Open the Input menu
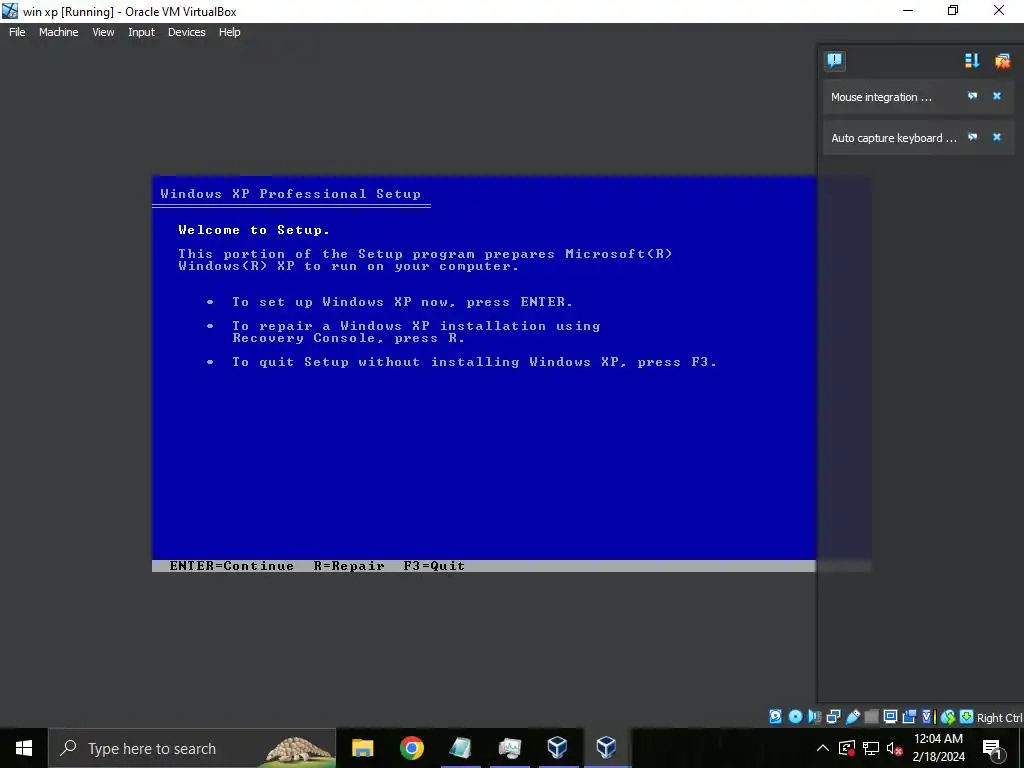The height and width of the screenshot is (768, 1024). click(x=141, y=32)
